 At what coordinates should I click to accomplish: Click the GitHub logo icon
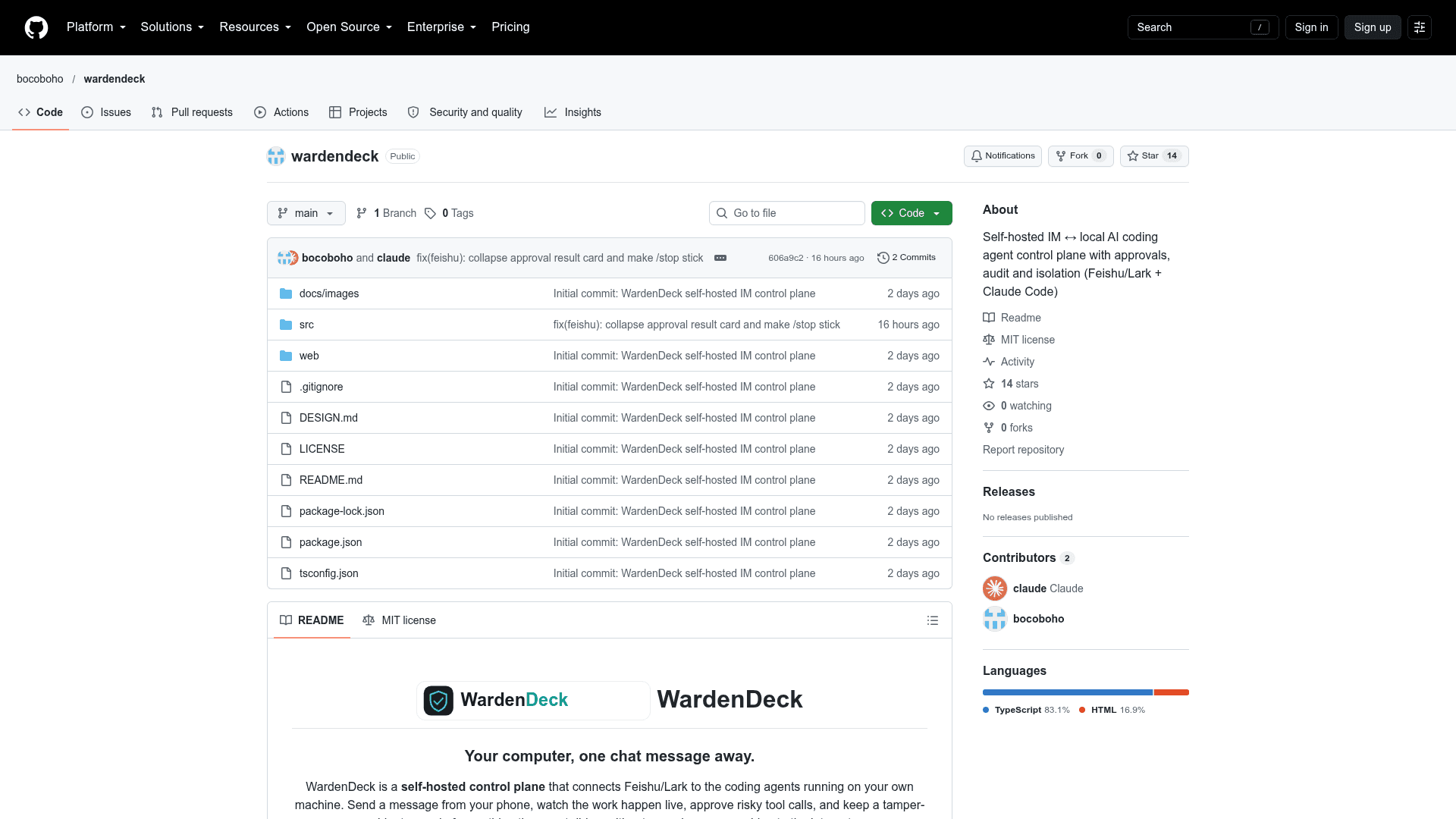[x=36, y=27]
